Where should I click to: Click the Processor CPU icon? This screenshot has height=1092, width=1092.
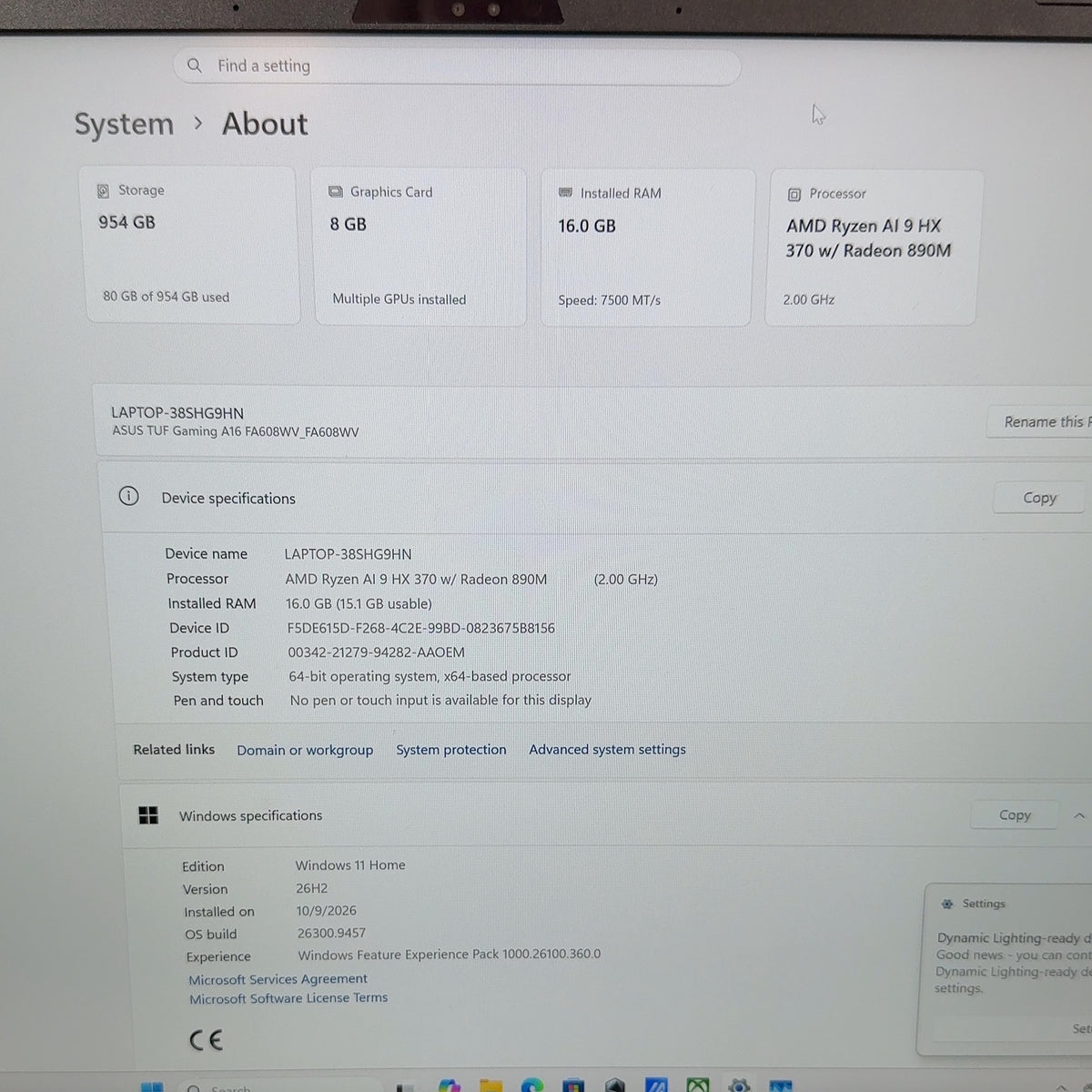click(x=794, y=194)
